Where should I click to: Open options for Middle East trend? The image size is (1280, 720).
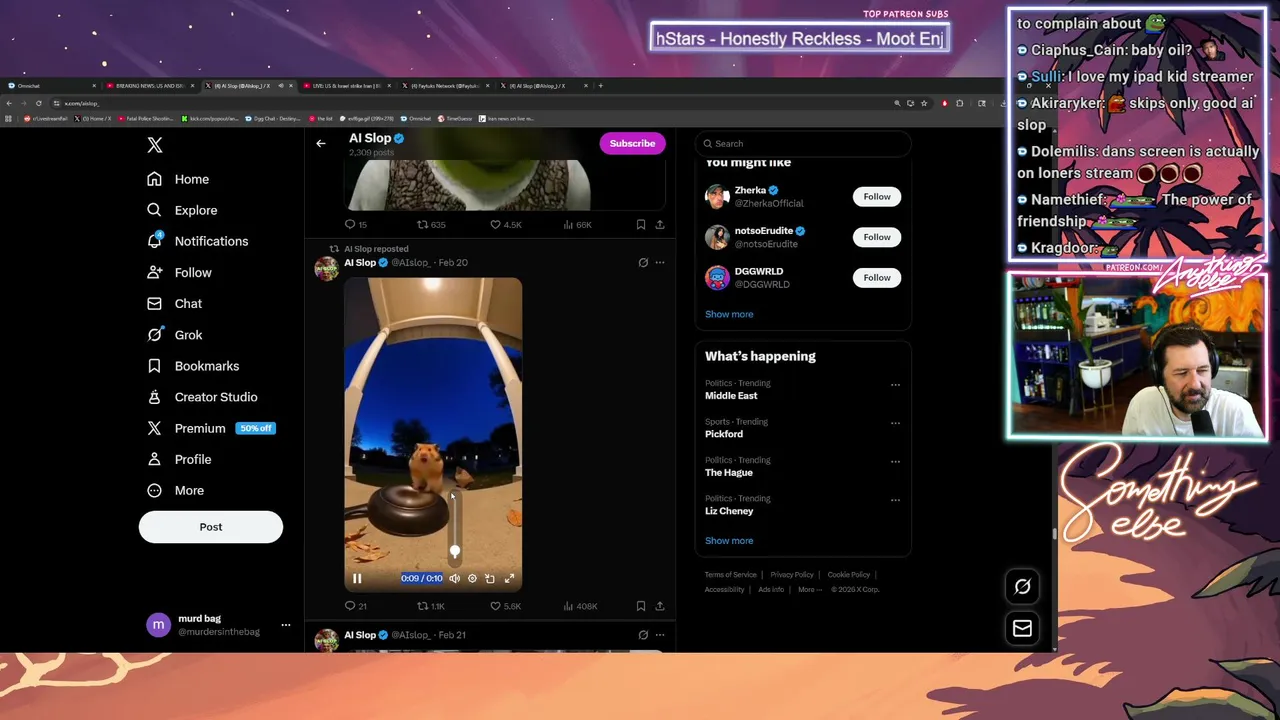895,384
